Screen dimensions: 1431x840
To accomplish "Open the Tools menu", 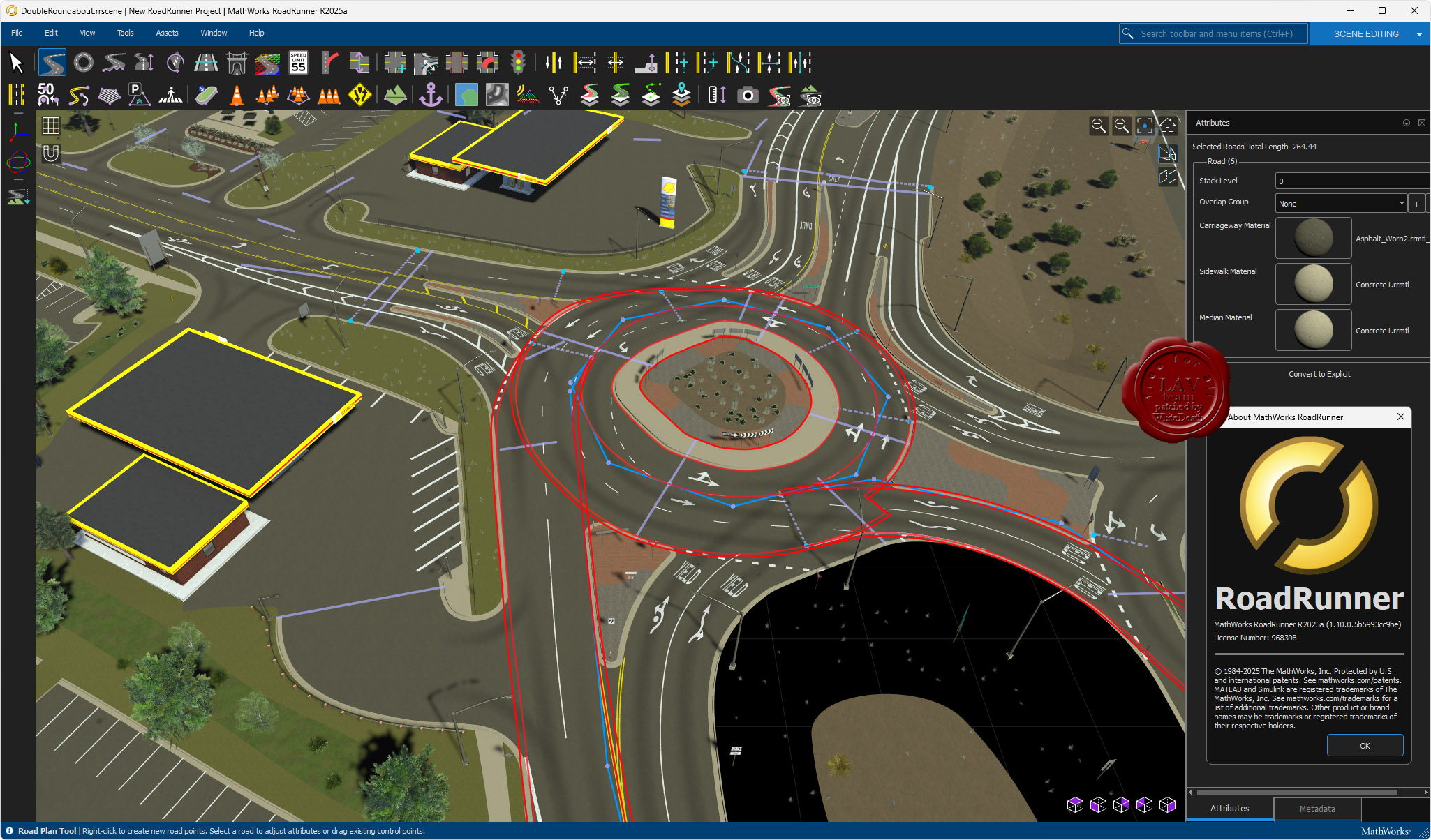I will pyautogui.click(x=126, y=33).
